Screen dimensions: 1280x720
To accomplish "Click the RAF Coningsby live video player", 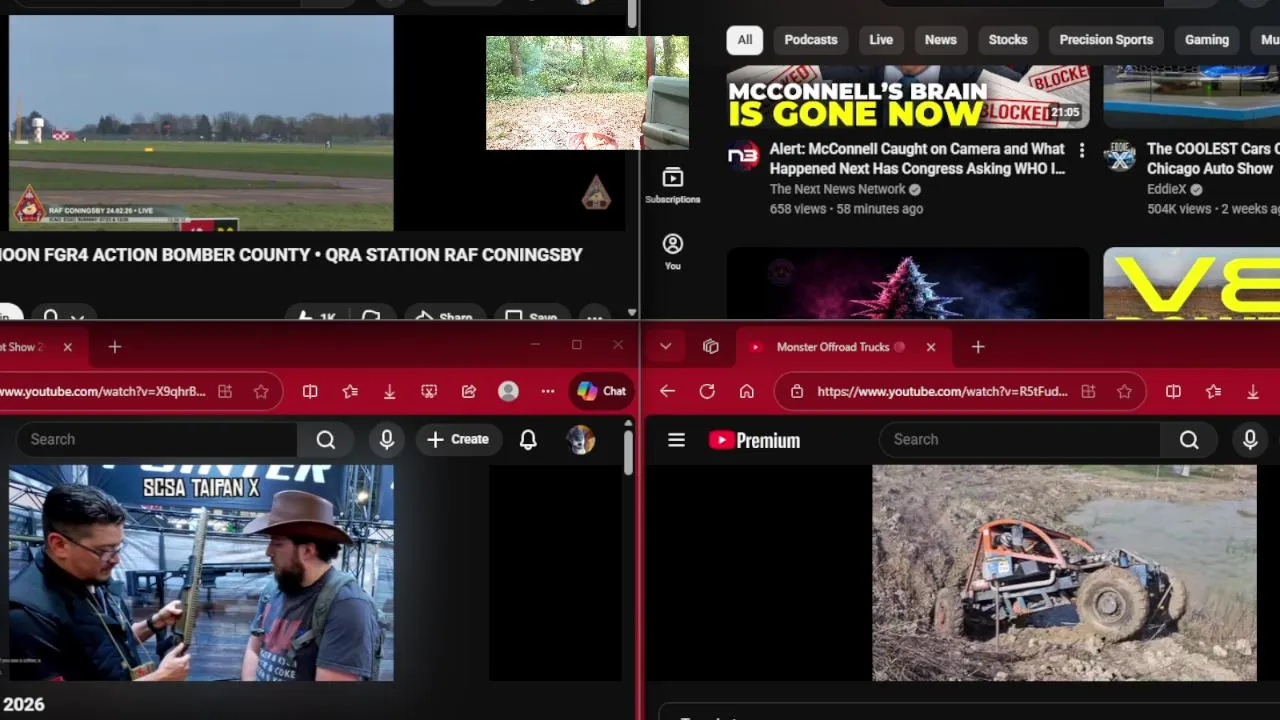I will click(201, 123).
